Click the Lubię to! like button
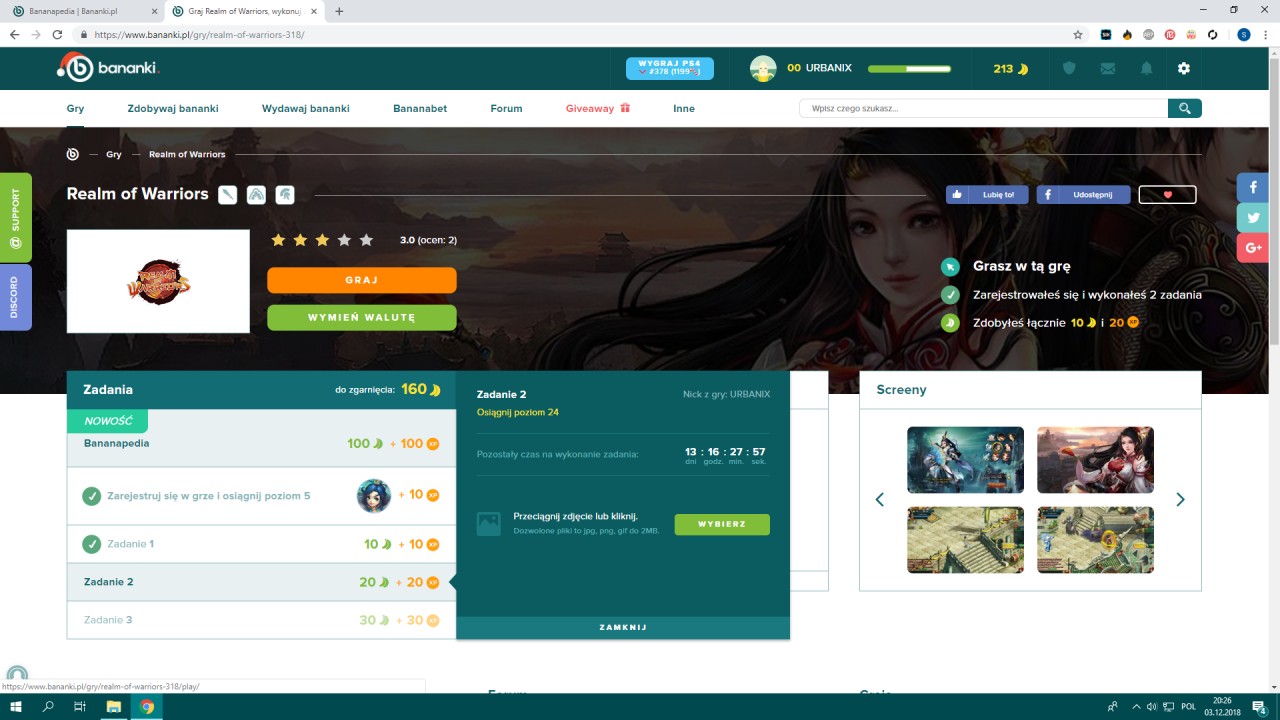Viewport: 1280px width, 720px height. pos(987,195)
